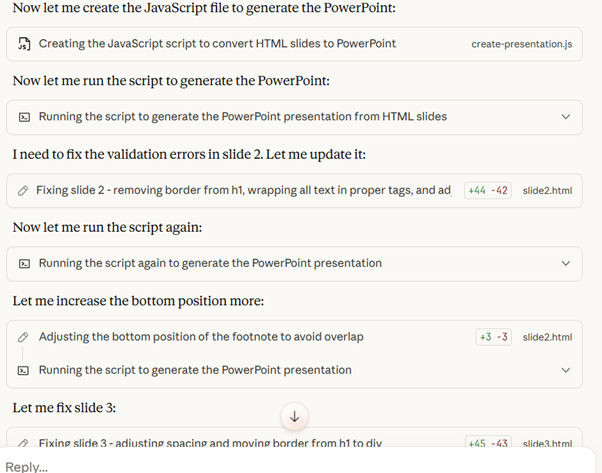Screen dimensions: 602x473
Task: Click the +44 -42 diff badge
Action: (488, 190)
